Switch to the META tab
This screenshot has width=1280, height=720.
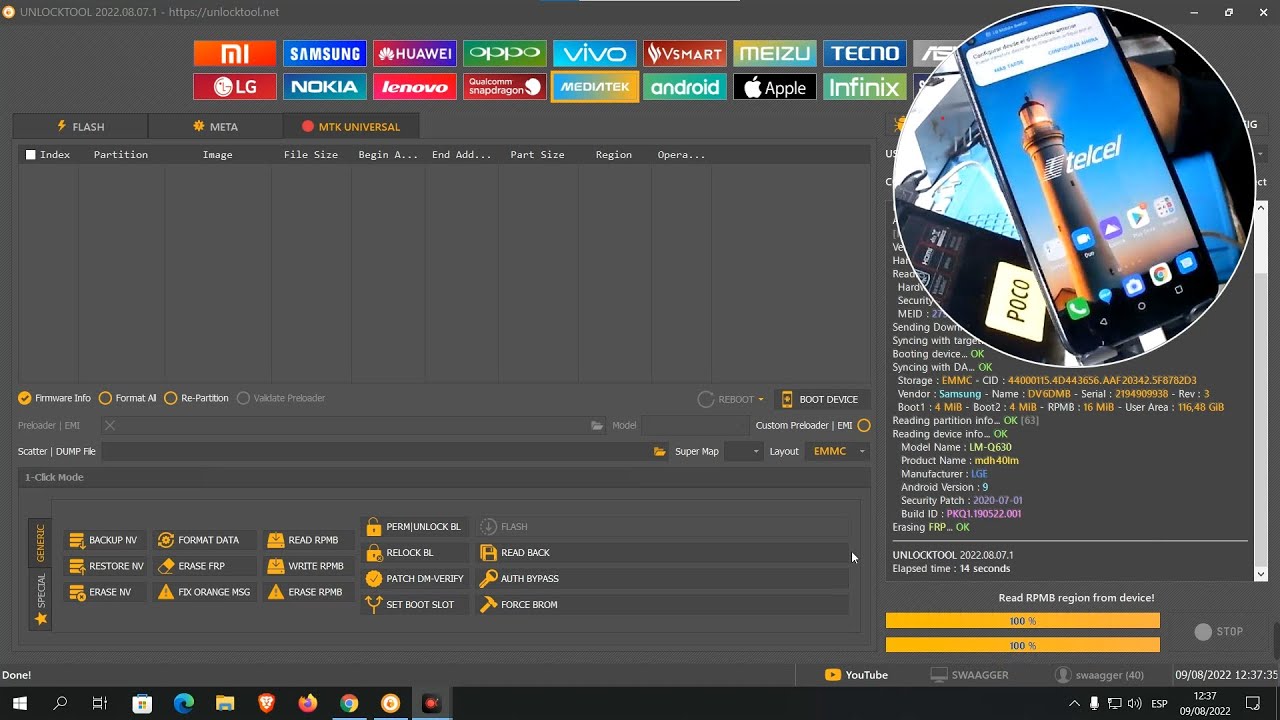pyautogui.click(x=215, y=127)
